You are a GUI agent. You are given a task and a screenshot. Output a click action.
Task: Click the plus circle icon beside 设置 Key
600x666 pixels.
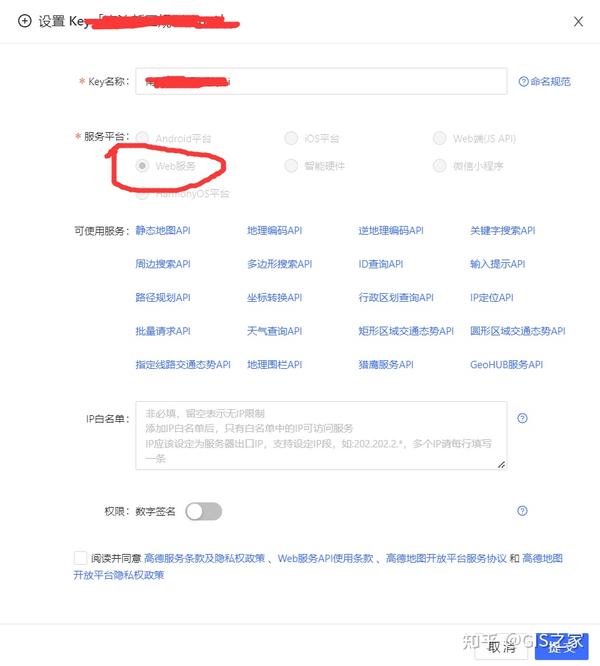(x=25, y=21)
